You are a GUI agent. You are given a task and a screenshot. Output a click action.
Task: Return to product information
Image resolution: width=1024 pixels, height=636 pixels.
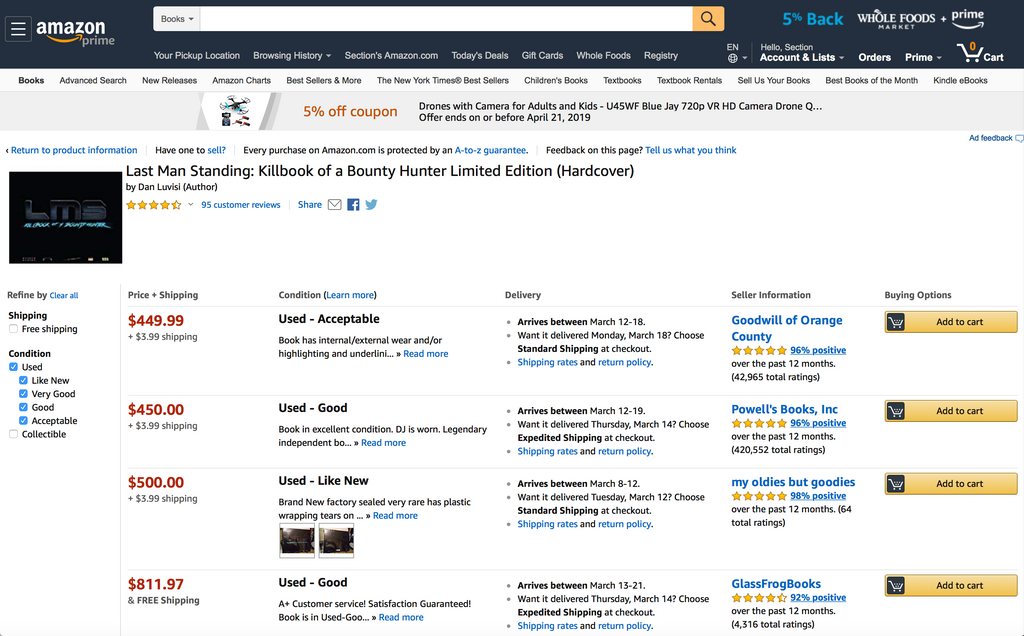74,150
